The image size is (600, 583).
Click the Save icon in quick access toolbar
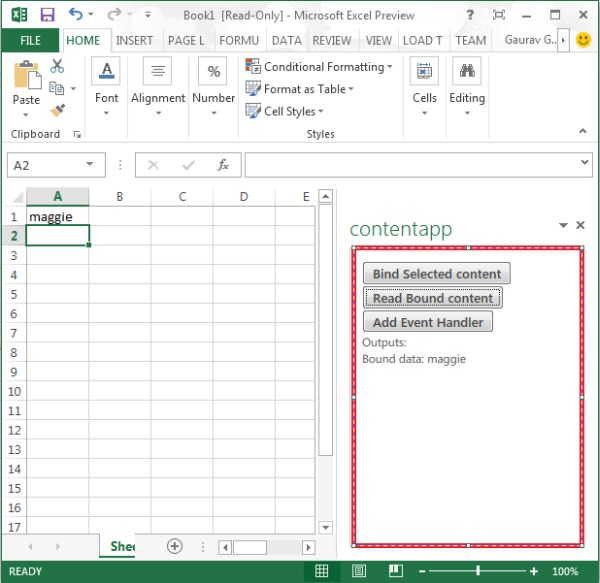tap(47, 15)
